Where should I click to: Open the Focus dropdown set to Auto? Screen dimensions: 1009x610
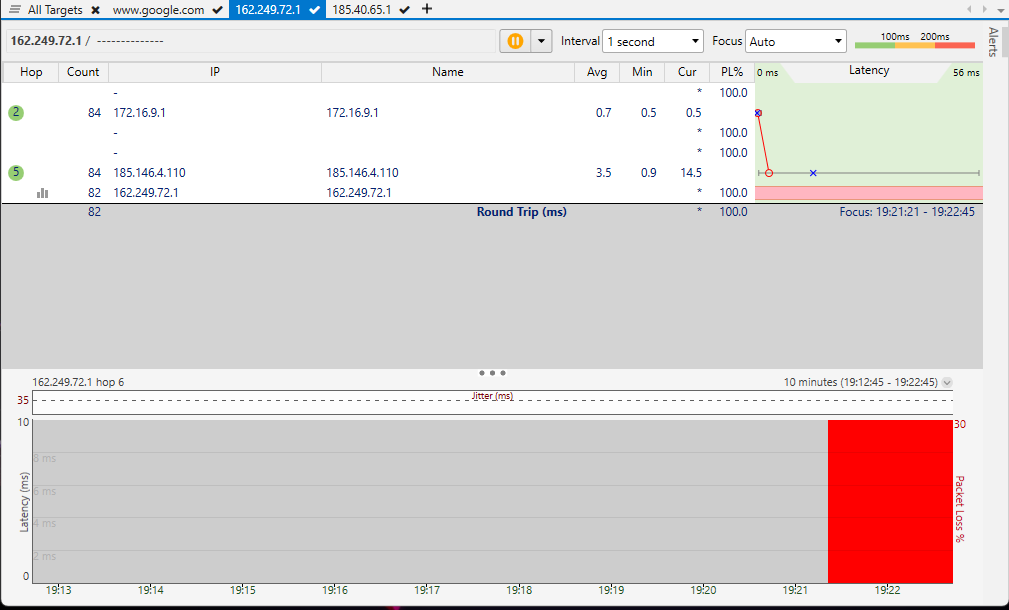(796, 42)
